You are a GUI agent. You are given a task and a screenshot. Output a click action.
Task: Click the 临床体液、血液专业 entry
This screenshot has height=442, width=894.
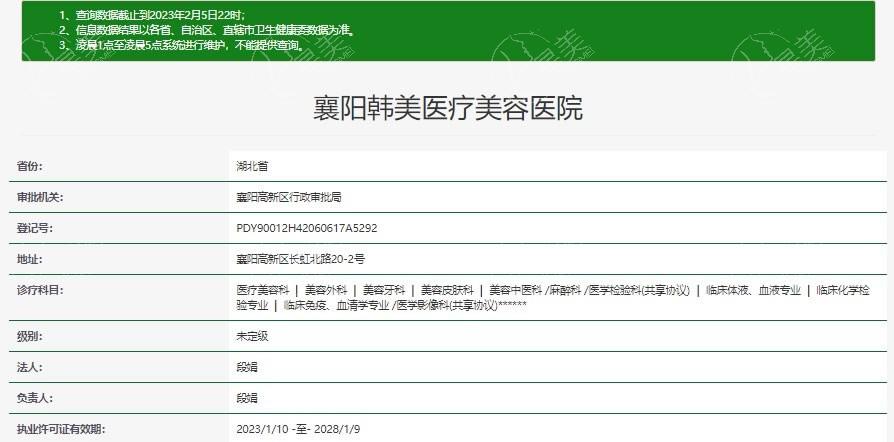coord(753,290)
